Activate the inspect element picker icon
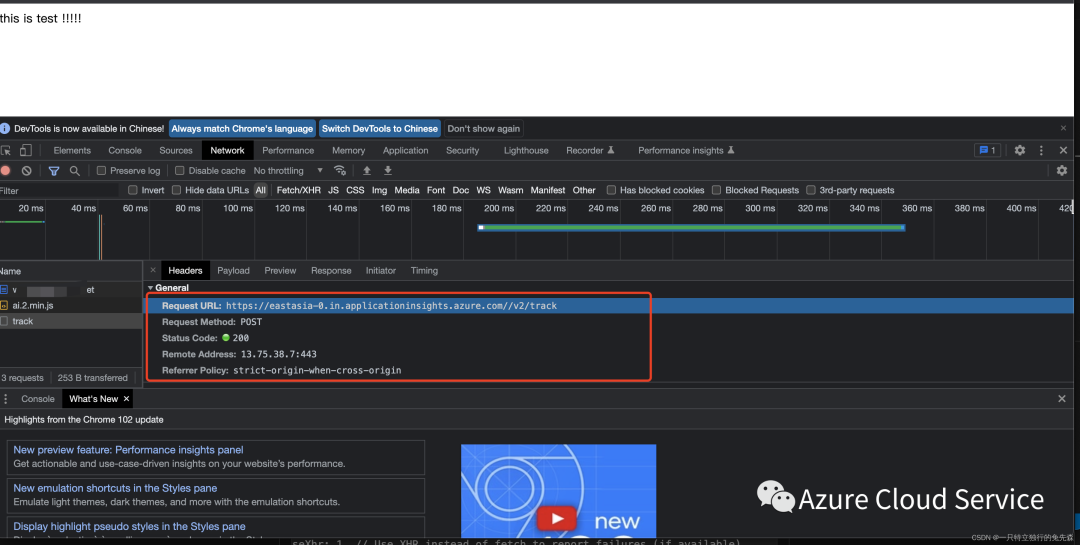1080x545 pixels. coord(6,150)
